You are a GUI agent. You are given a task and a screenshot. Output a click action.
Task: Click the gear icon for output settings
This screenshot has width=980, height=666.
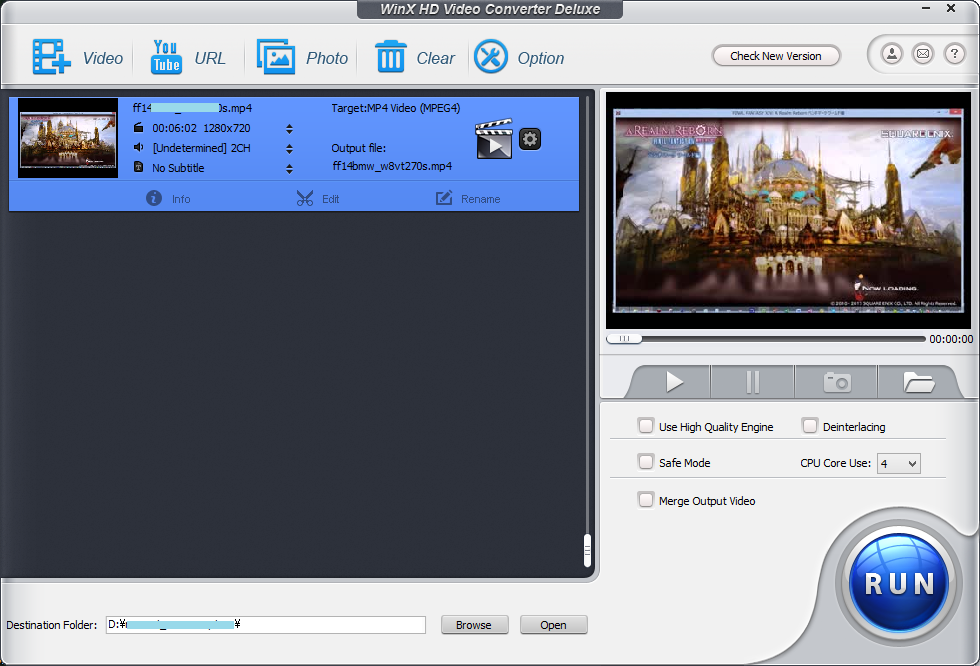pyautogui.click(x=530, y=139)
